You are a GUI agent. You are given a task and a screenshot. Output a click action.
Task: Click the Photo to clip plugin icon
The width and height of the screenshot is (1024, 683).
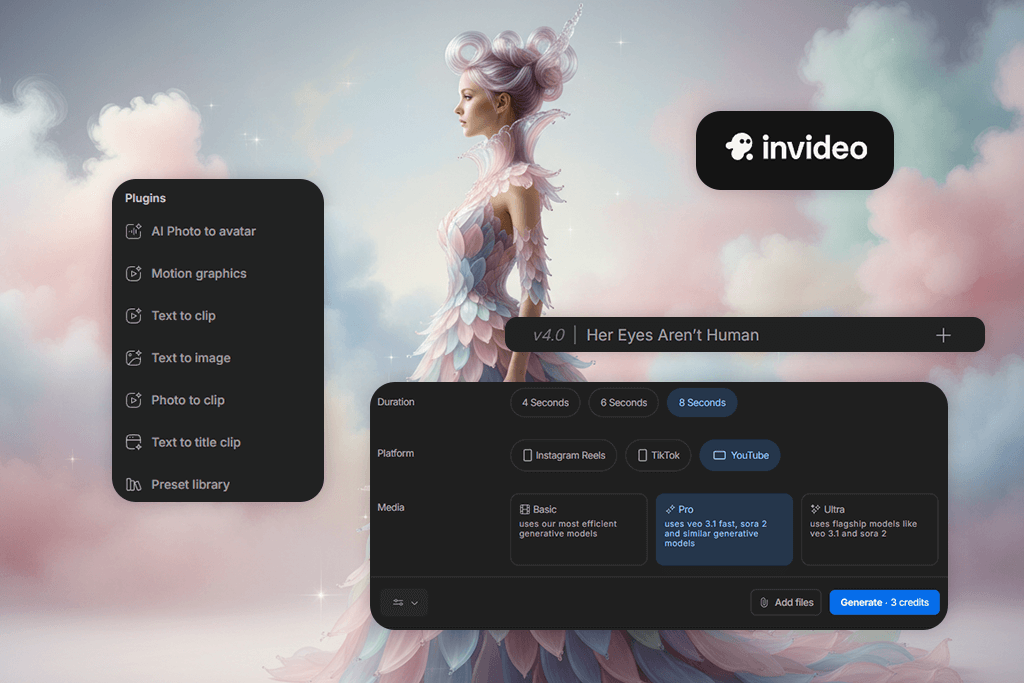133,400
